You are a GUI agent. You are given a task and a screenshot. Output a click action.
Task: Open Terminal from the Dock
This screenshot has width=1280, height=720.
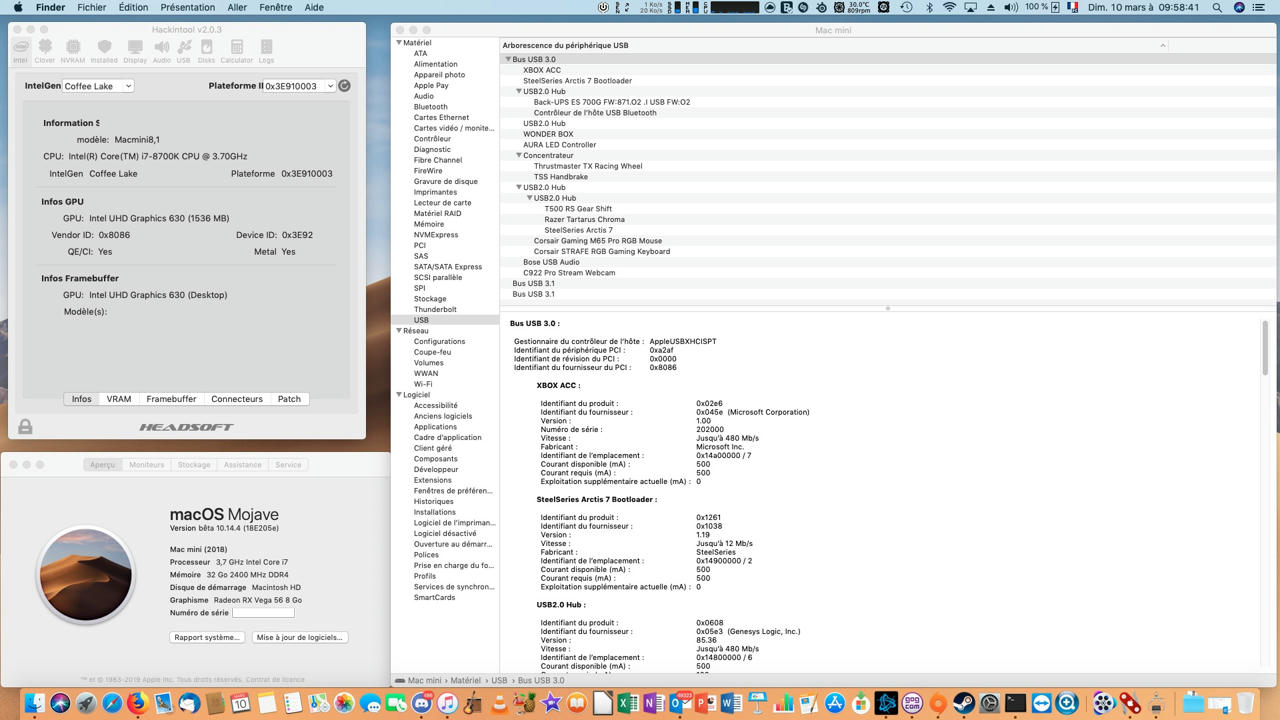[1016, 704]
